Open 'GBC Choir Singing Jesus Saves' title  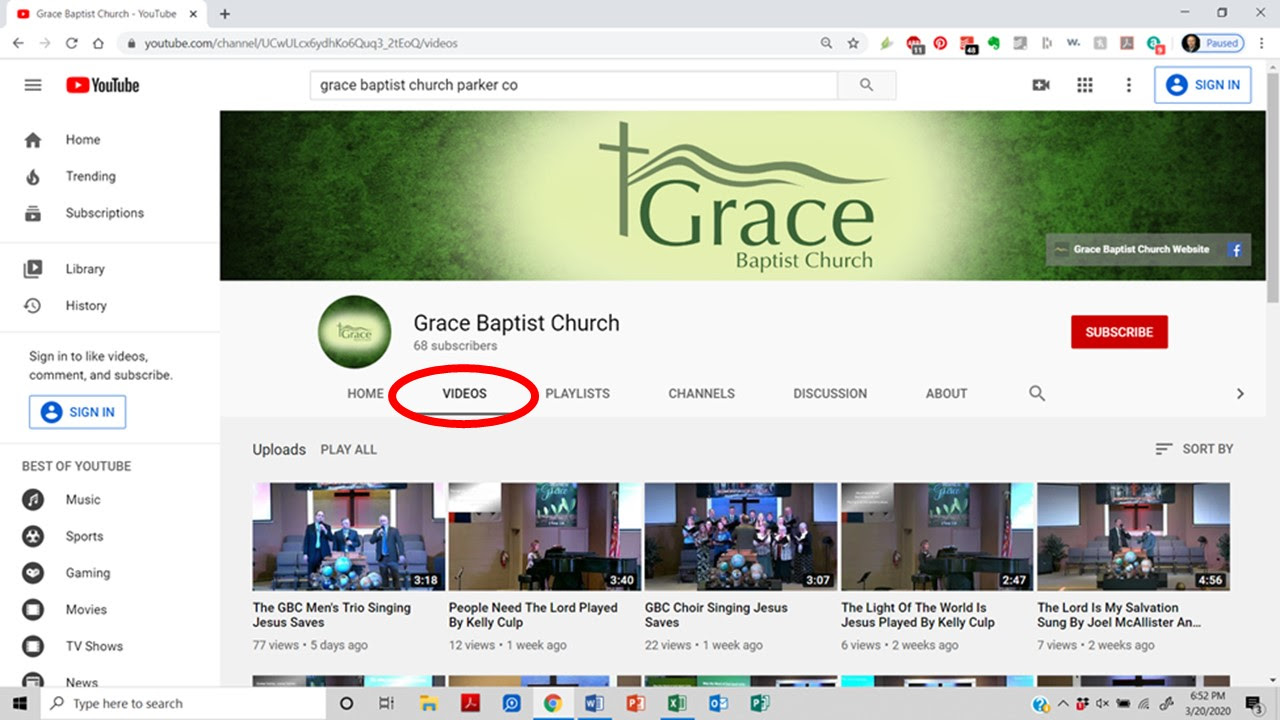[716, 615]
